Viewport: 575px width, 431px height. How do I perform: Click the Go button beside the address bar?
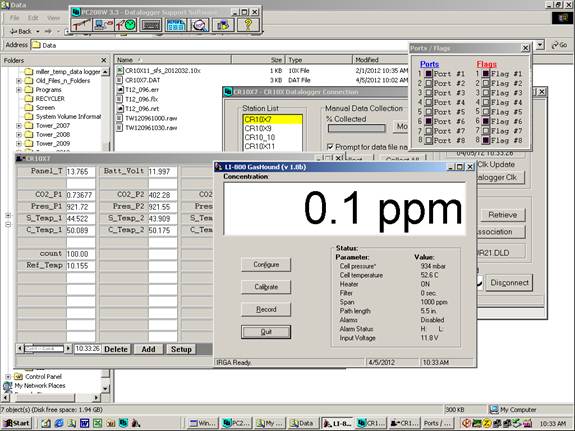(x=560, y=45)
